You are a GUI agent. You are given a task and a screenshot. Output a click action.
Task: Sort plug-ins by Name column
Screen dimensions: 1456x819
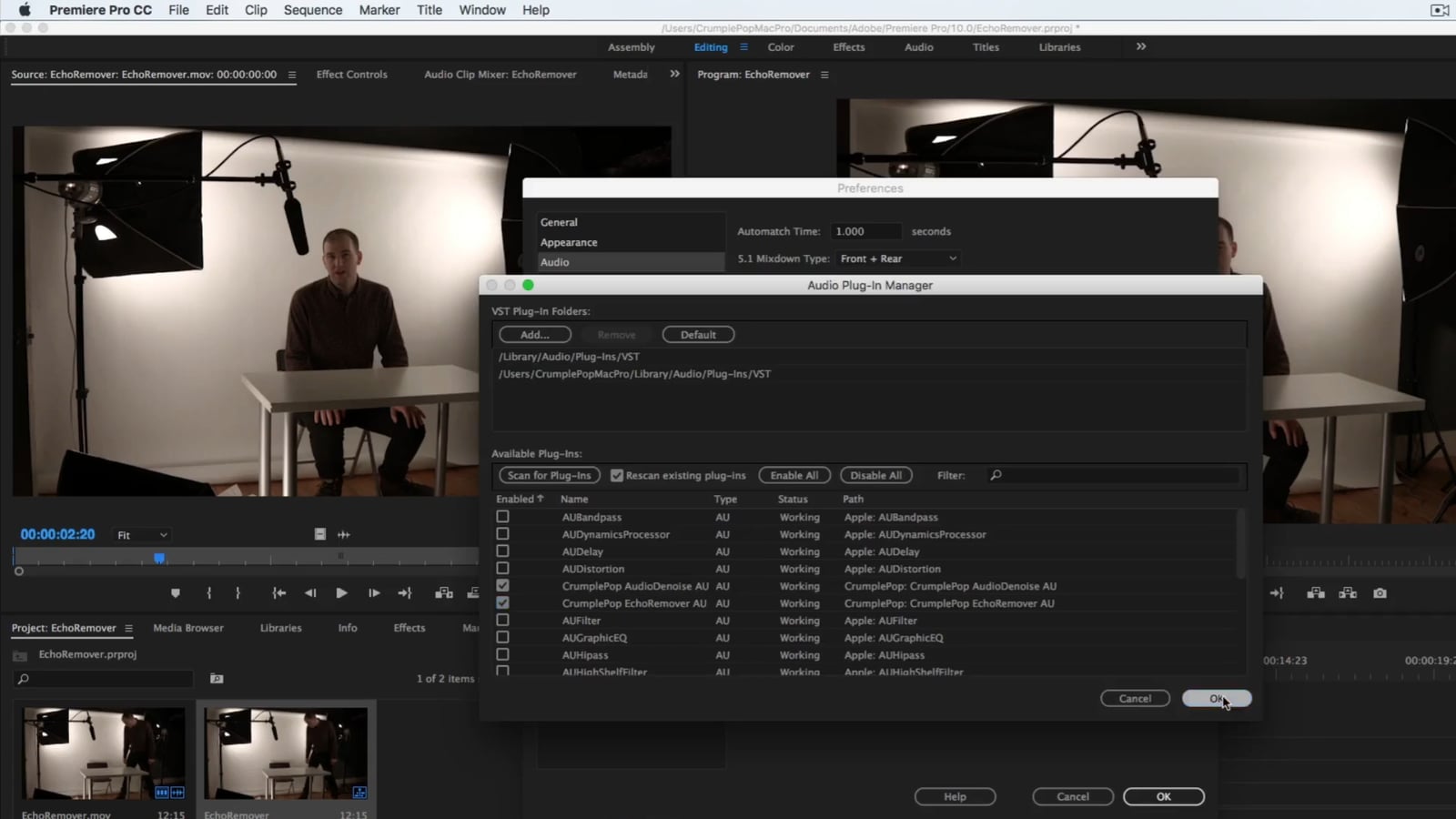(x=574, y=500)
